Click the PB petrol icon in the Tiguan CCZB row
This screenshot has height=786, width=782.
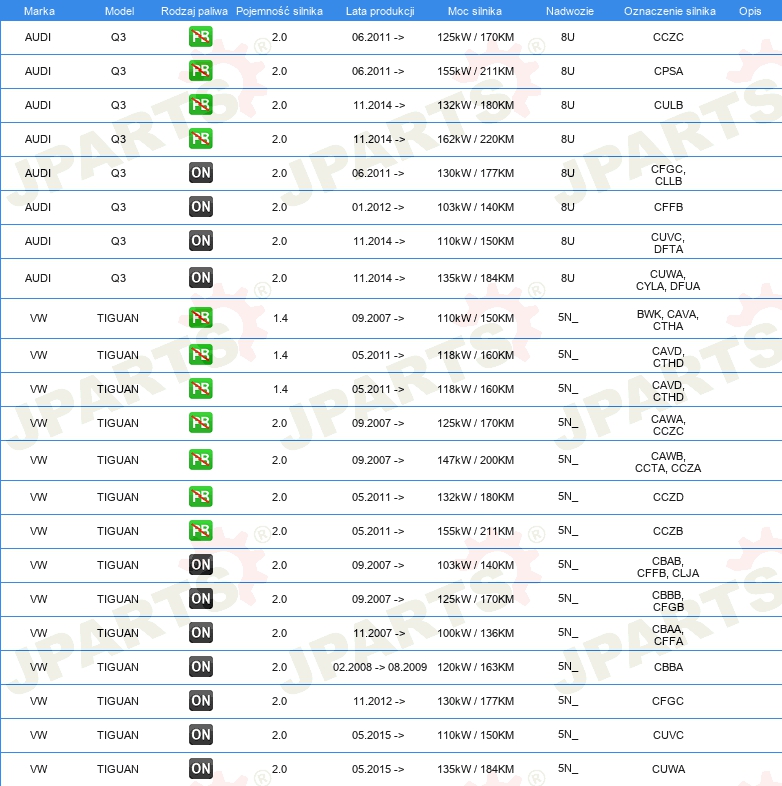(201, 531)
